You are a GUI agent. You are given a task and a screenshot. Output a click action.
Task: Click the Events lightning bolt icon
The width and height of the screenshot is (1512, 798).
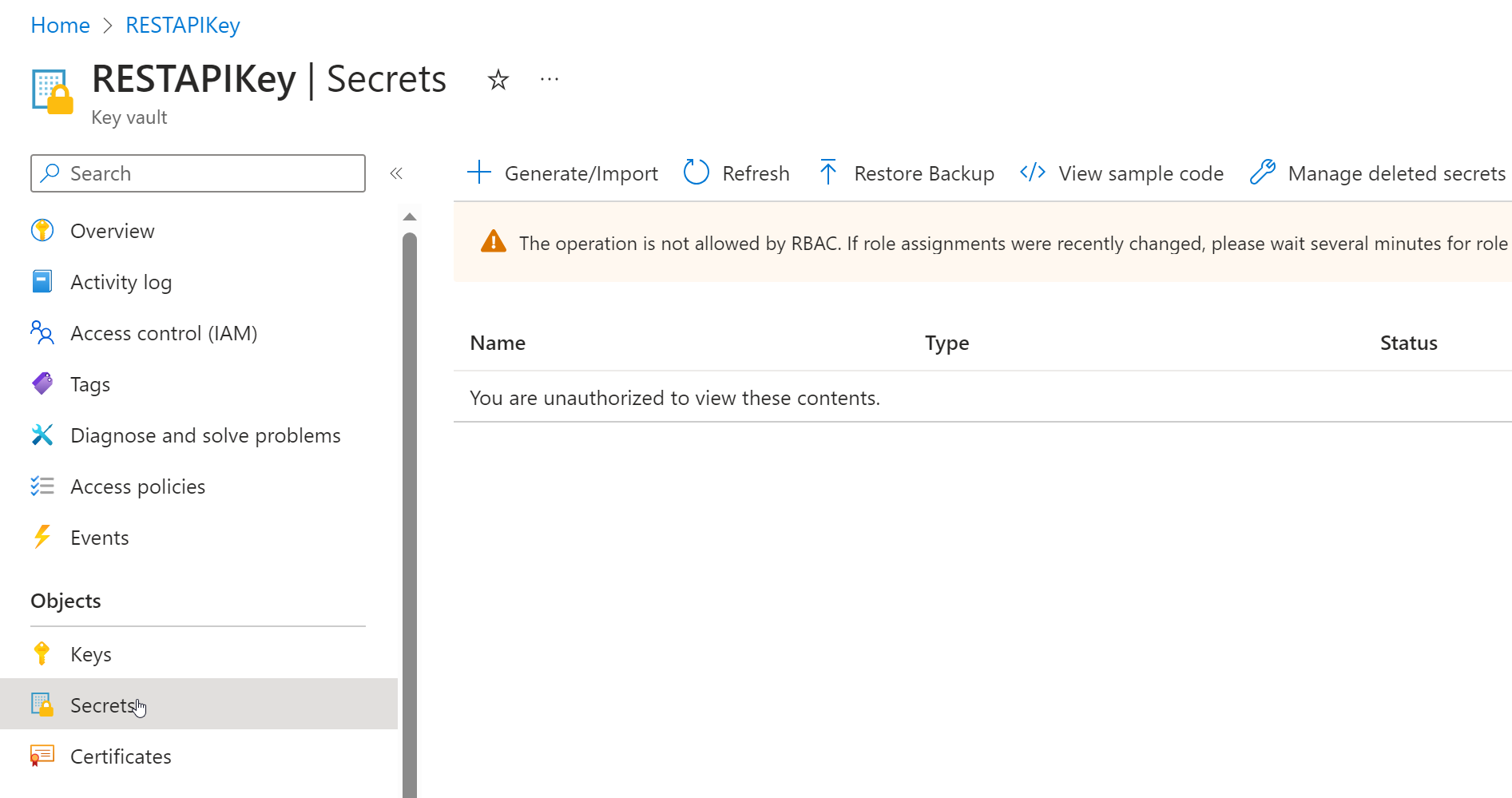42,537
